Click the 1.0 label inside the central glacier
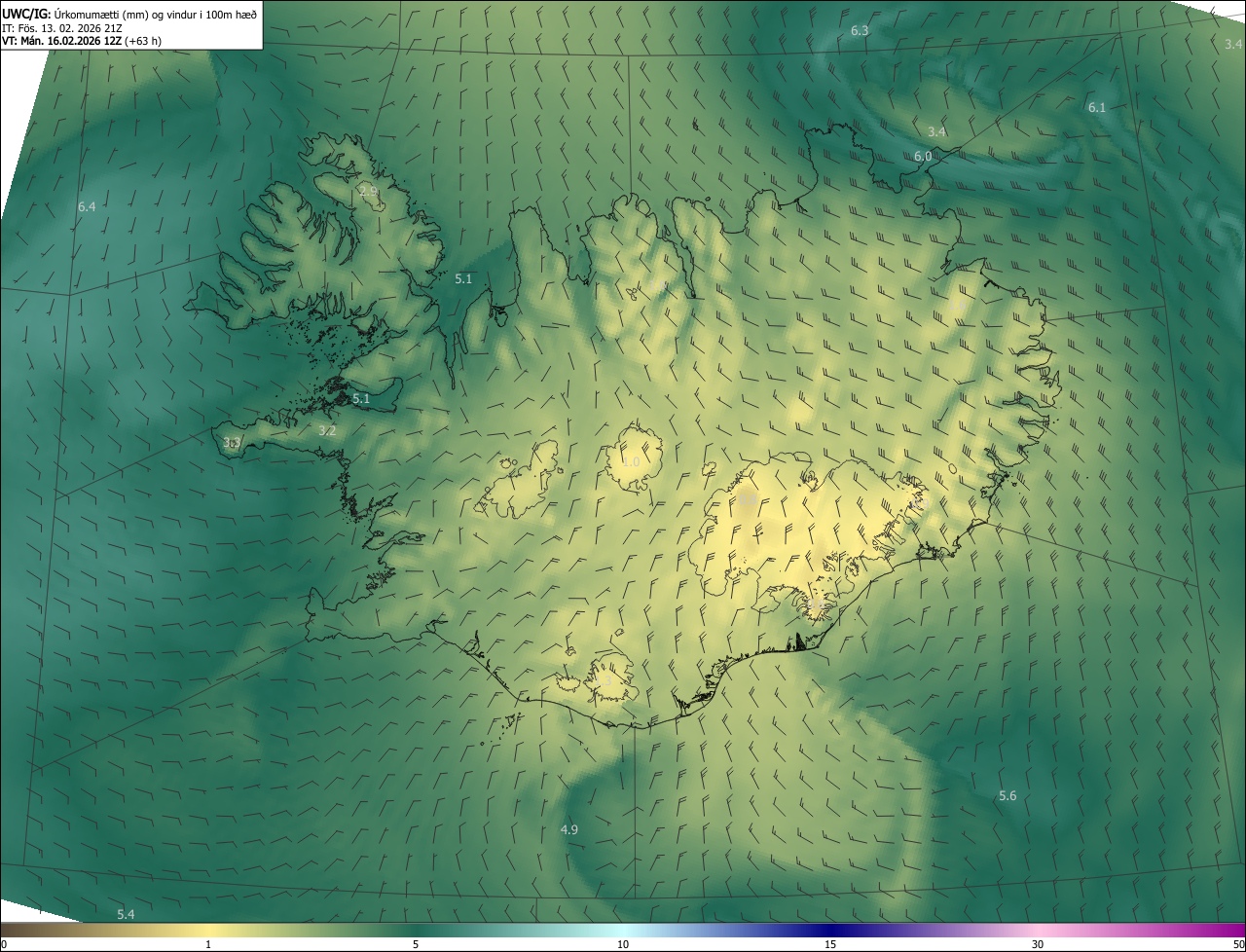This screenshot has height=952, width=1246. point(631,461)
